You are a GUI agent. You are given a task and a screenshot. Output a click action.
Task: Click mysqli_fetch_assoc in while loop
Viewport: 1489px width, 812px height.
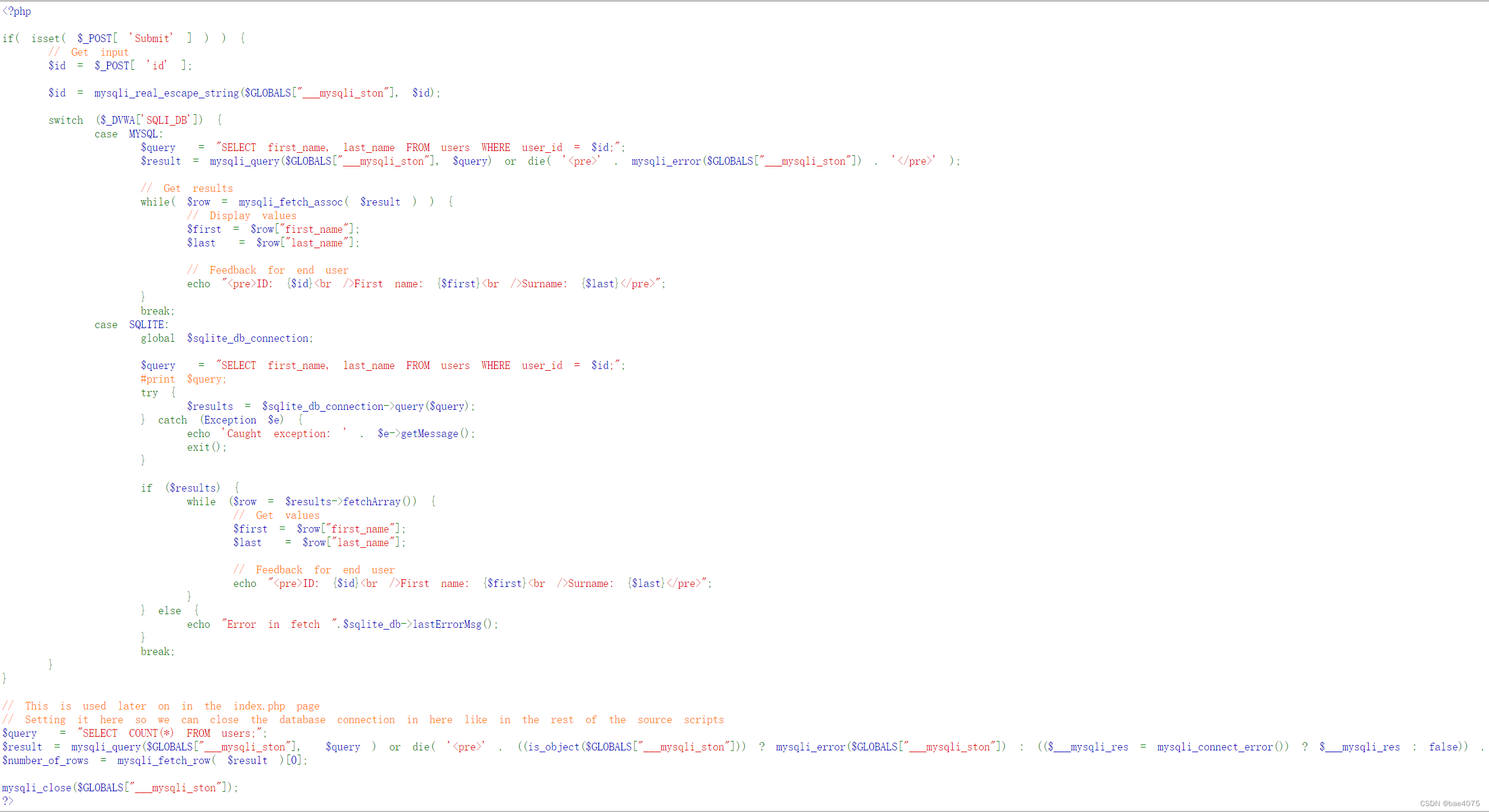tap(290, 202)
